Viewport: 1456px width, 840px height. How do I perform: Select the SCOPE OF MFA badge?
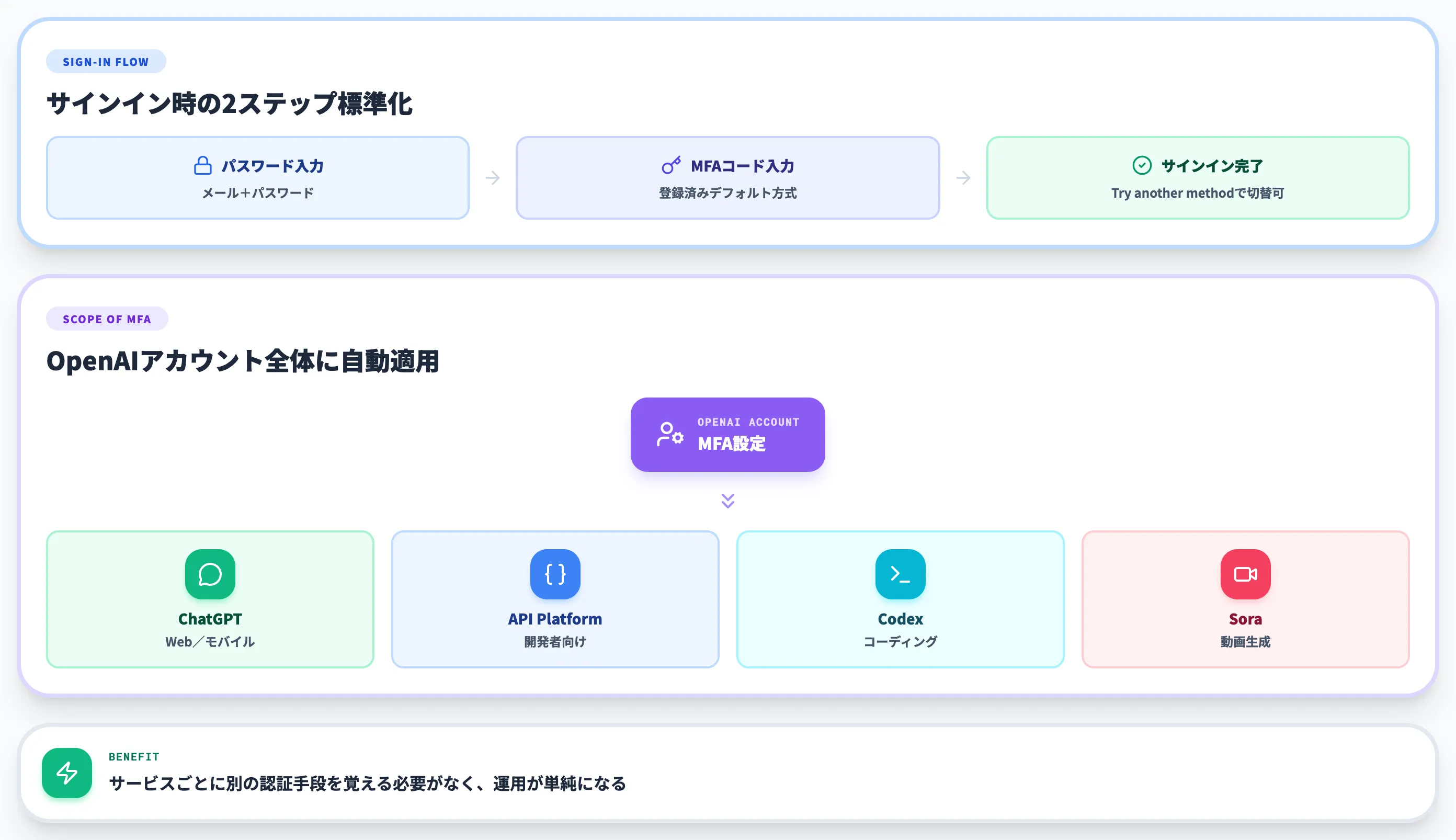point(107,319)
